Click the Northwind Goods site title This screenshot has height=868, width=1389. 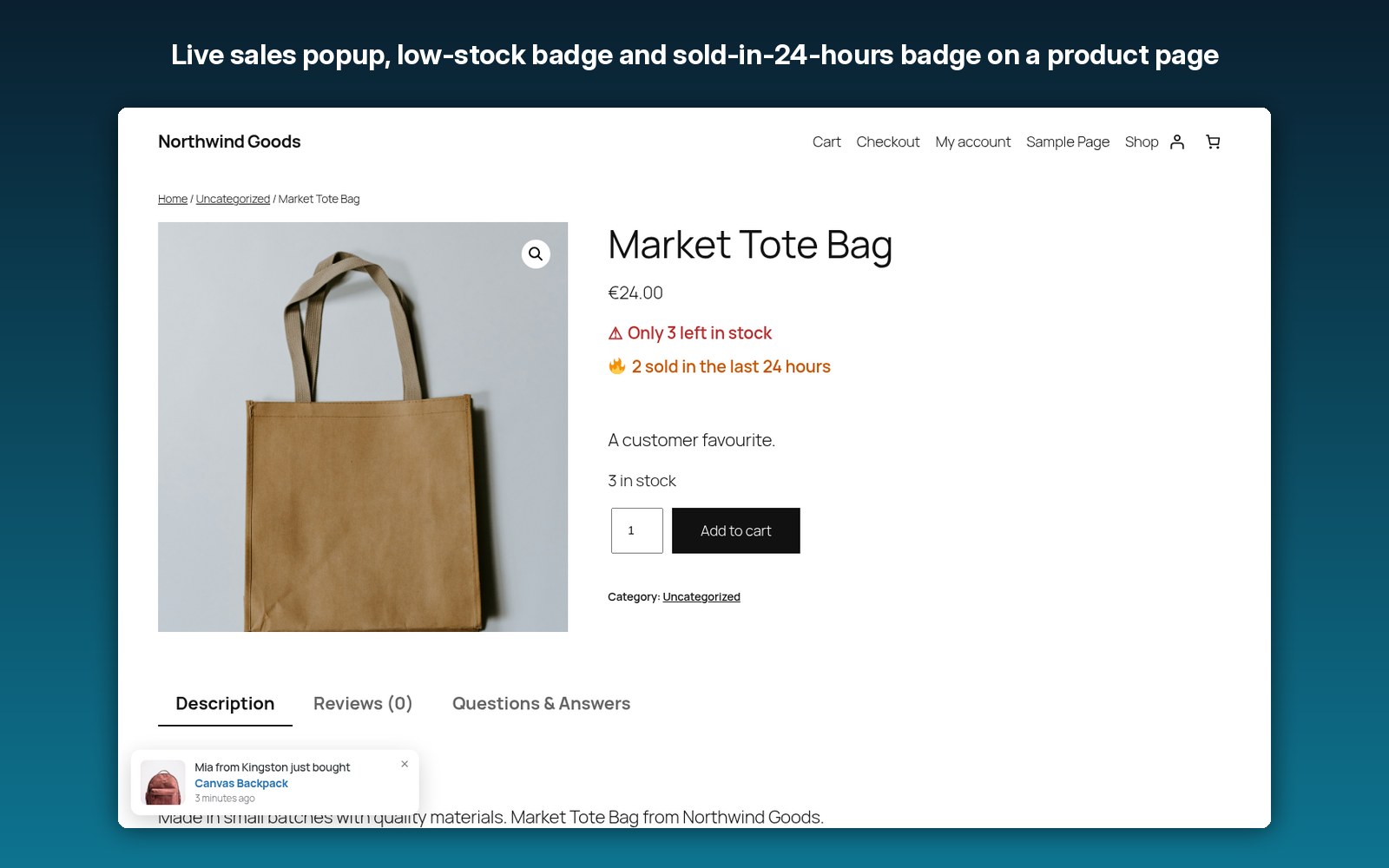[x=229, y=141]
